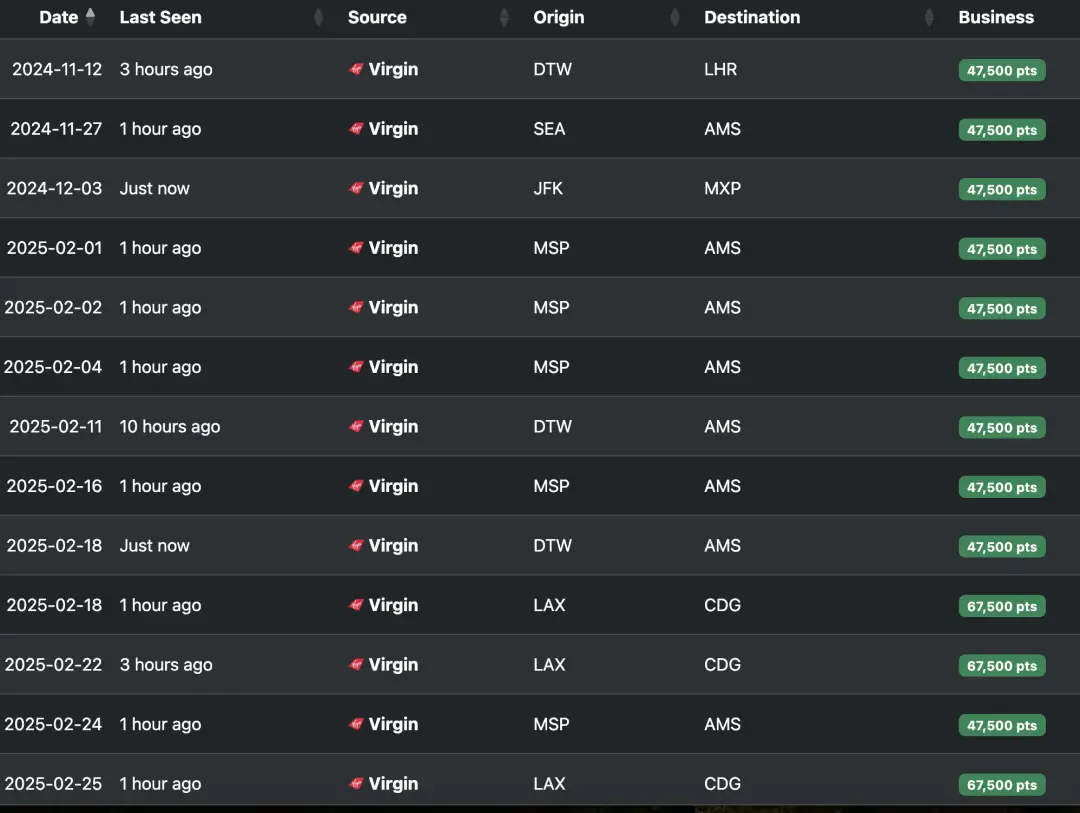
Task: Click the Virgin logo in the 2025-02-22 row
Action: pos(356,665)
